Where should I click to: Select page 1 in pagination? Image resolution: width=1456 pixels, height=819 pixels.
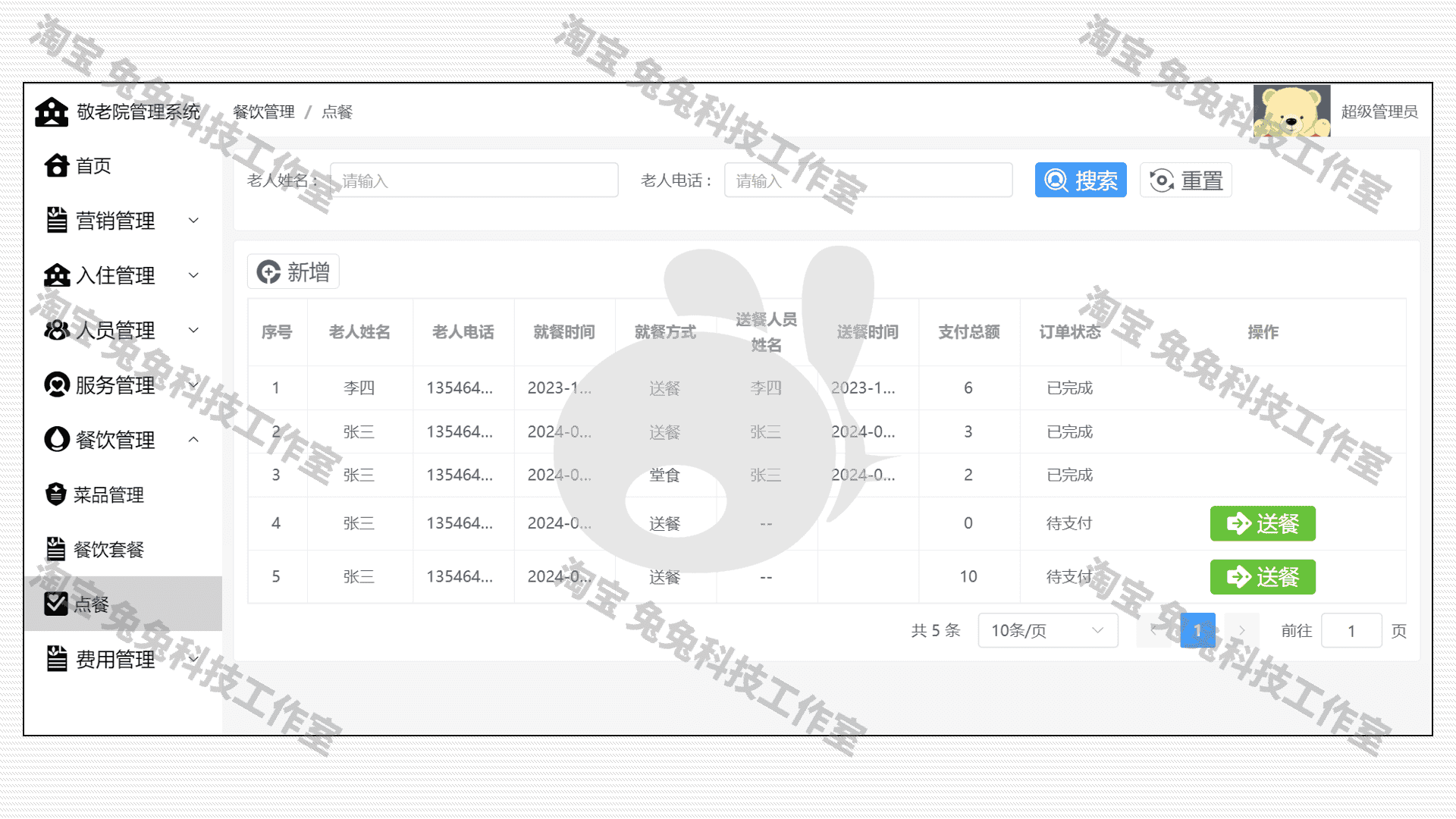coord(1197,630)
